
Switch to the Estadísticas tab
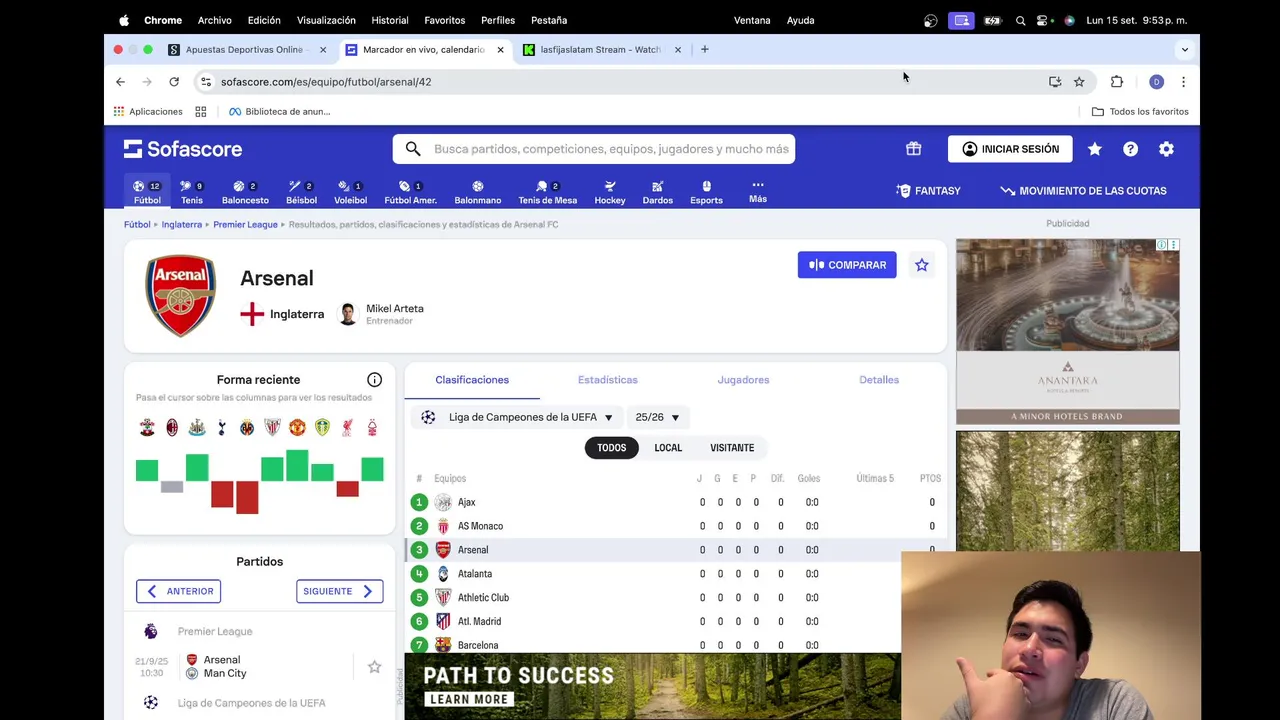click(x=607, y=380)
